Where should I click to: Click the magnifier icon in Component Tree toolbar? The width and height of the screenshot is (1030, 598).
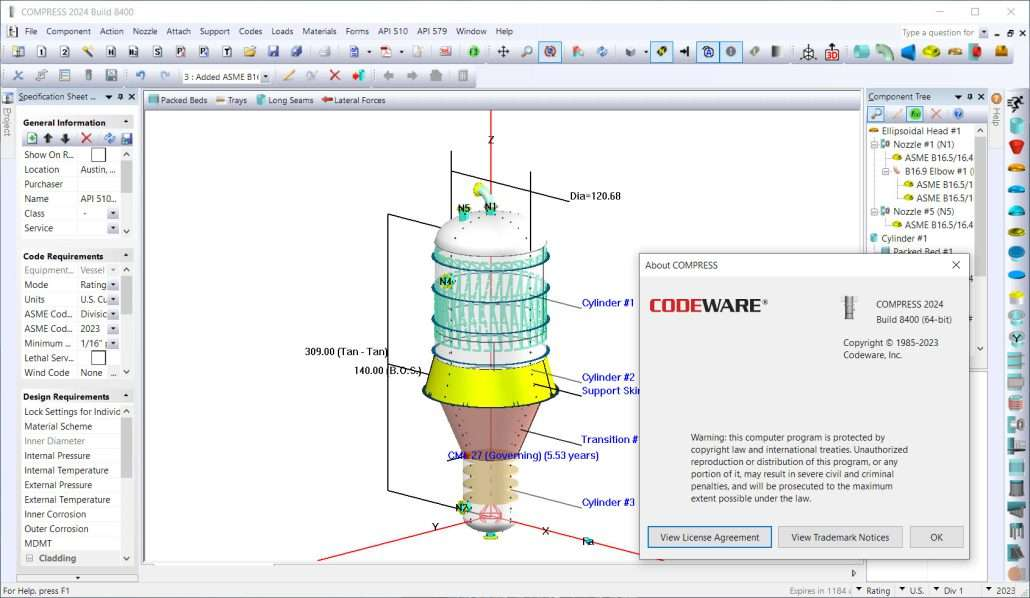point(876,114)
